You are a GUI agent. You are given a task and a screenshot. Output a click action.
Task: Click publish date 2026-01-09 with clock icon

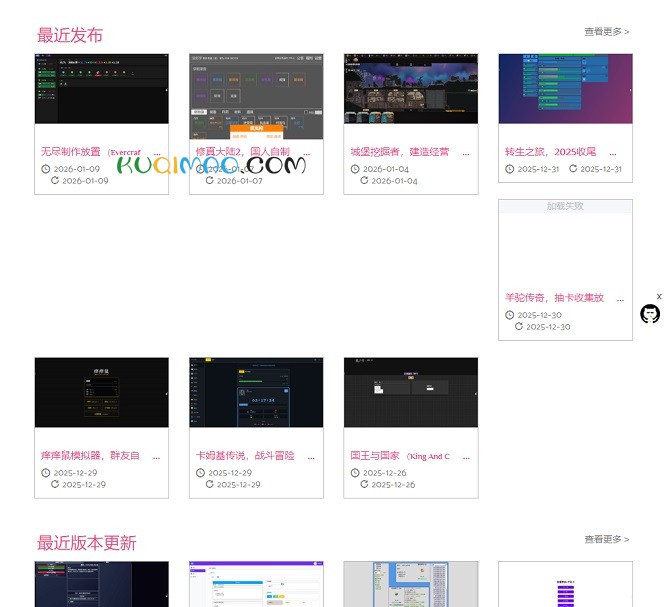pos(77,169)
